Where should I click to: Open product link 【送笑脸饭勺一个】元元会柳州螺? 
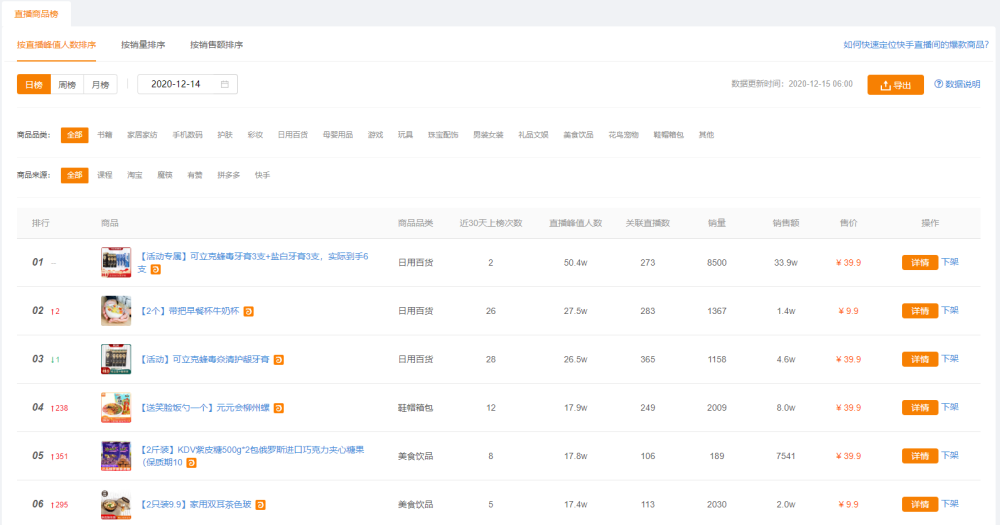click(x=205, y=408)
